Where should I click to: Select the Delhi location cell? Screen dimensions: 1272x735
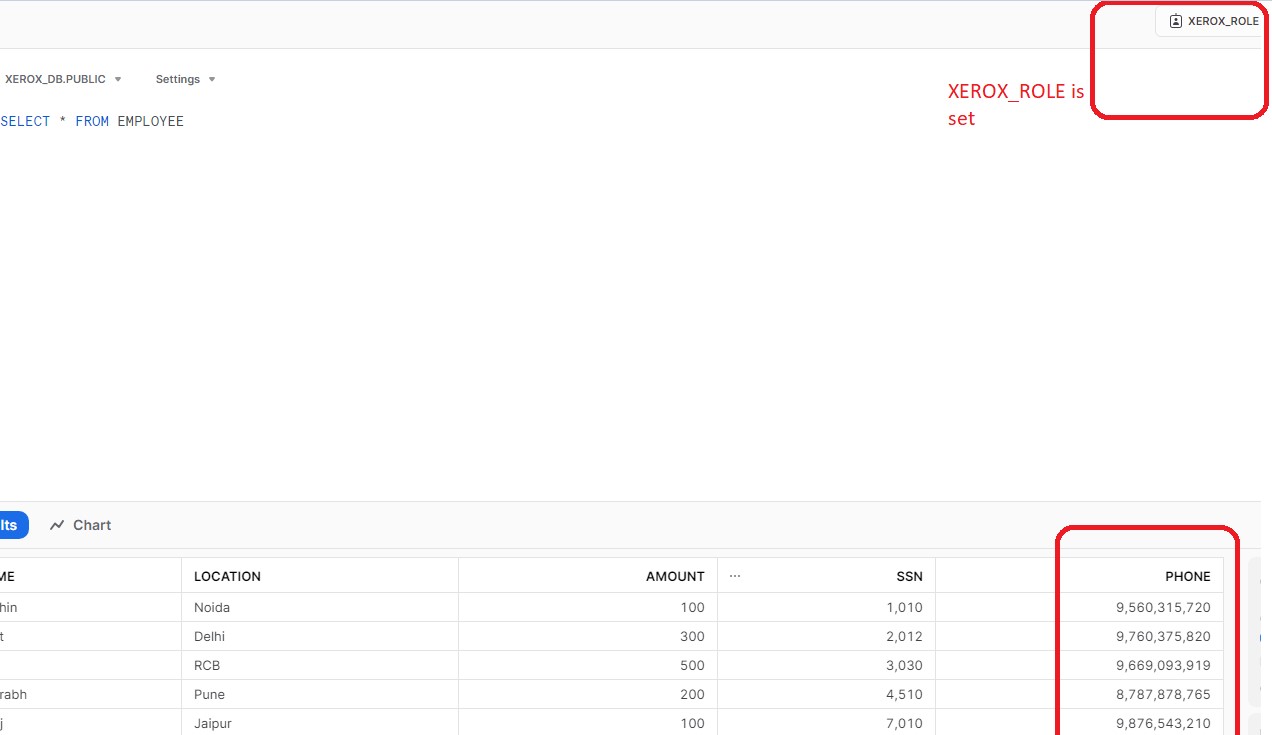pyautogui.click(x=210, y=636)
